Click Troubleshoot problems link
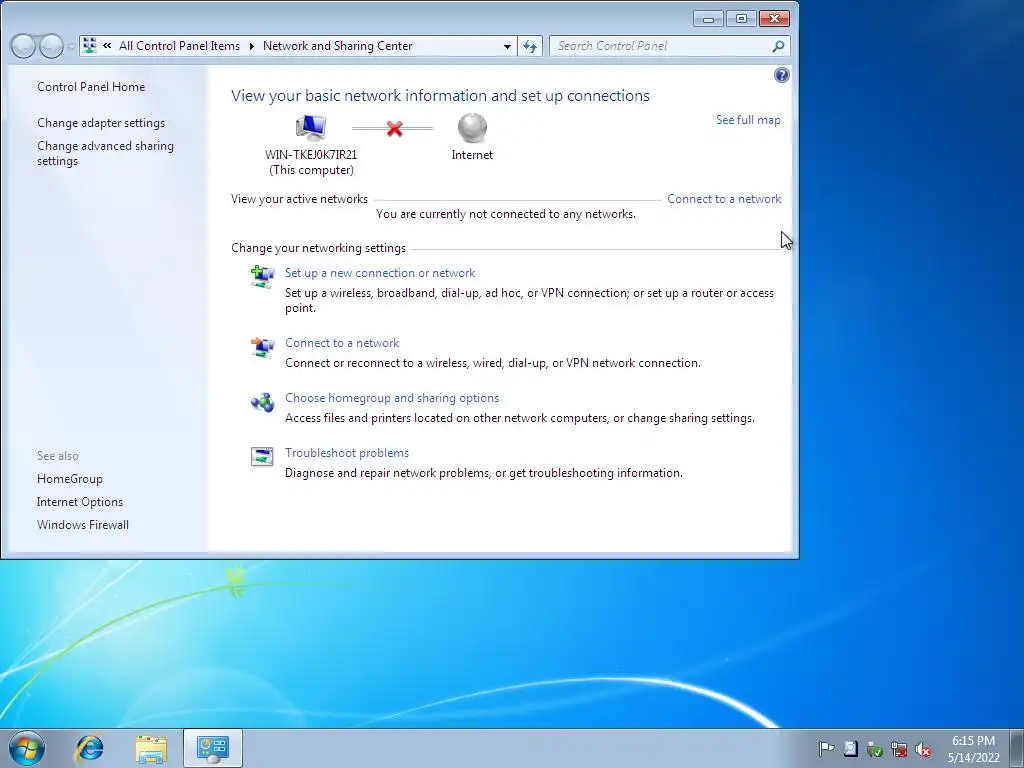The width and height of the screenshot is (1024, 768). click(x=347, y=453)
